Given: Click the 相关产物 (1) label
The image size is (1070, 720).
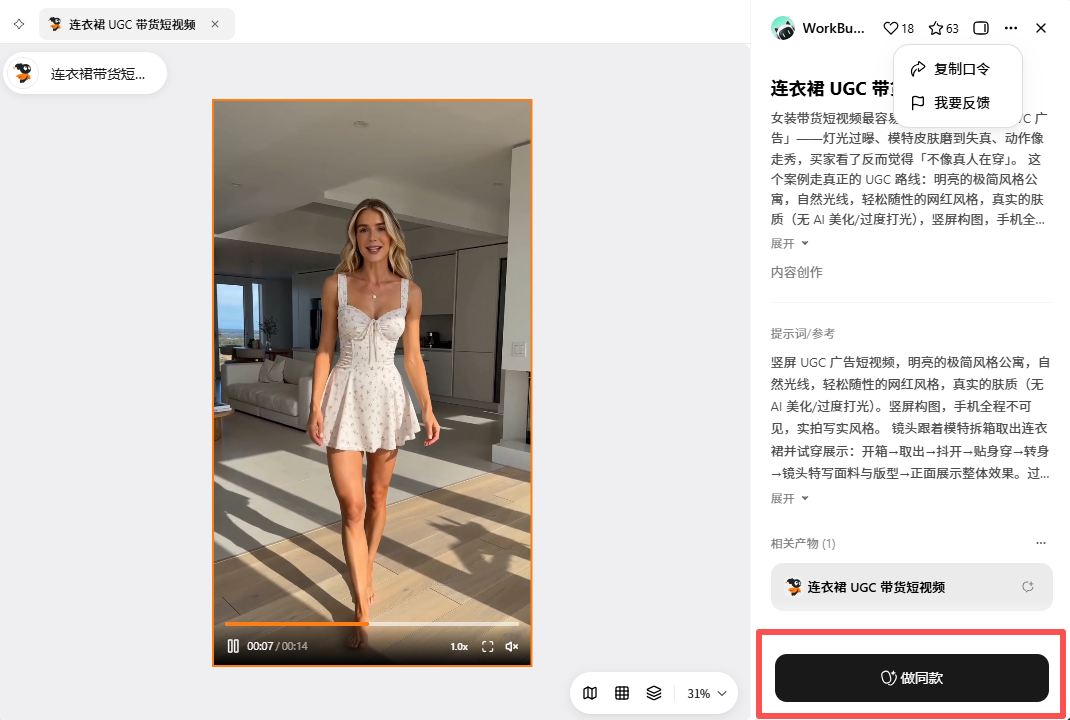Looking at the screenshot, I should click(x=803, y=543).
